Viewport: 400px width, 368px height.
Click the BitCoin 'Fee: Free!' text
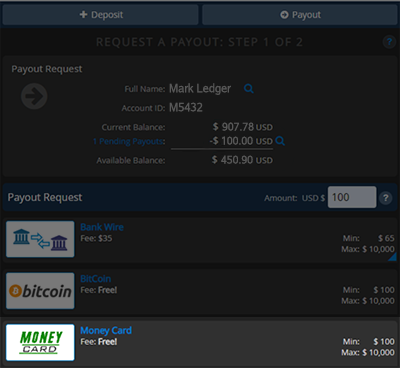click(x=99, y=290)
